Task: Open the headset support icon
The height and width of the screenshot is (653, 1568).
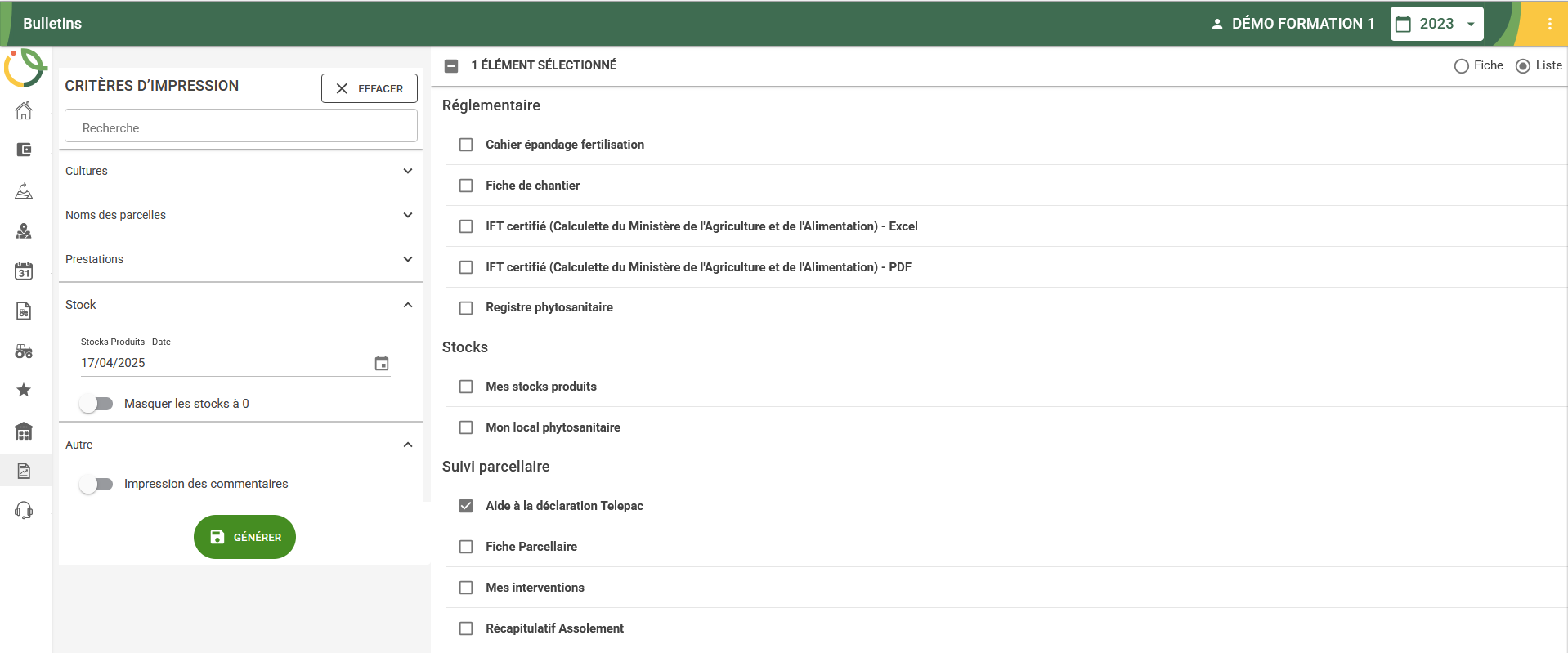Action: click(x=24, y=511)
